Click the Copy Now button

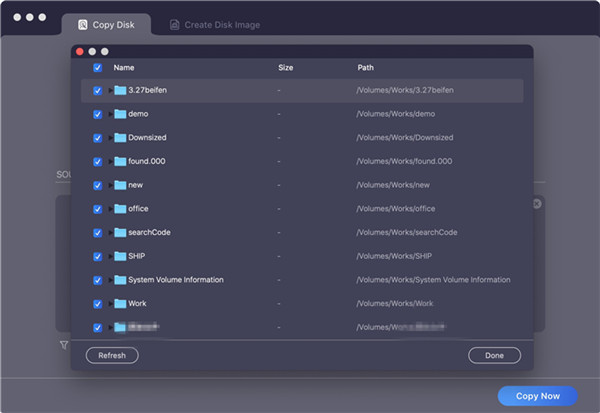537,396
